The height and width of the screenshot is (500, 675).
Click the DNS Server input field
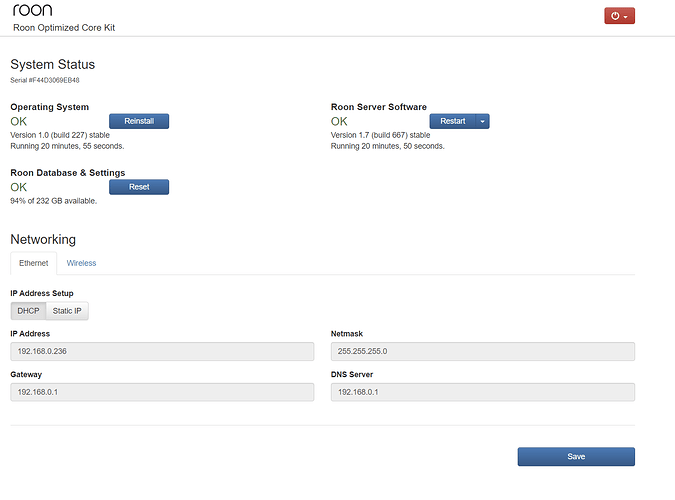(483, 392)
